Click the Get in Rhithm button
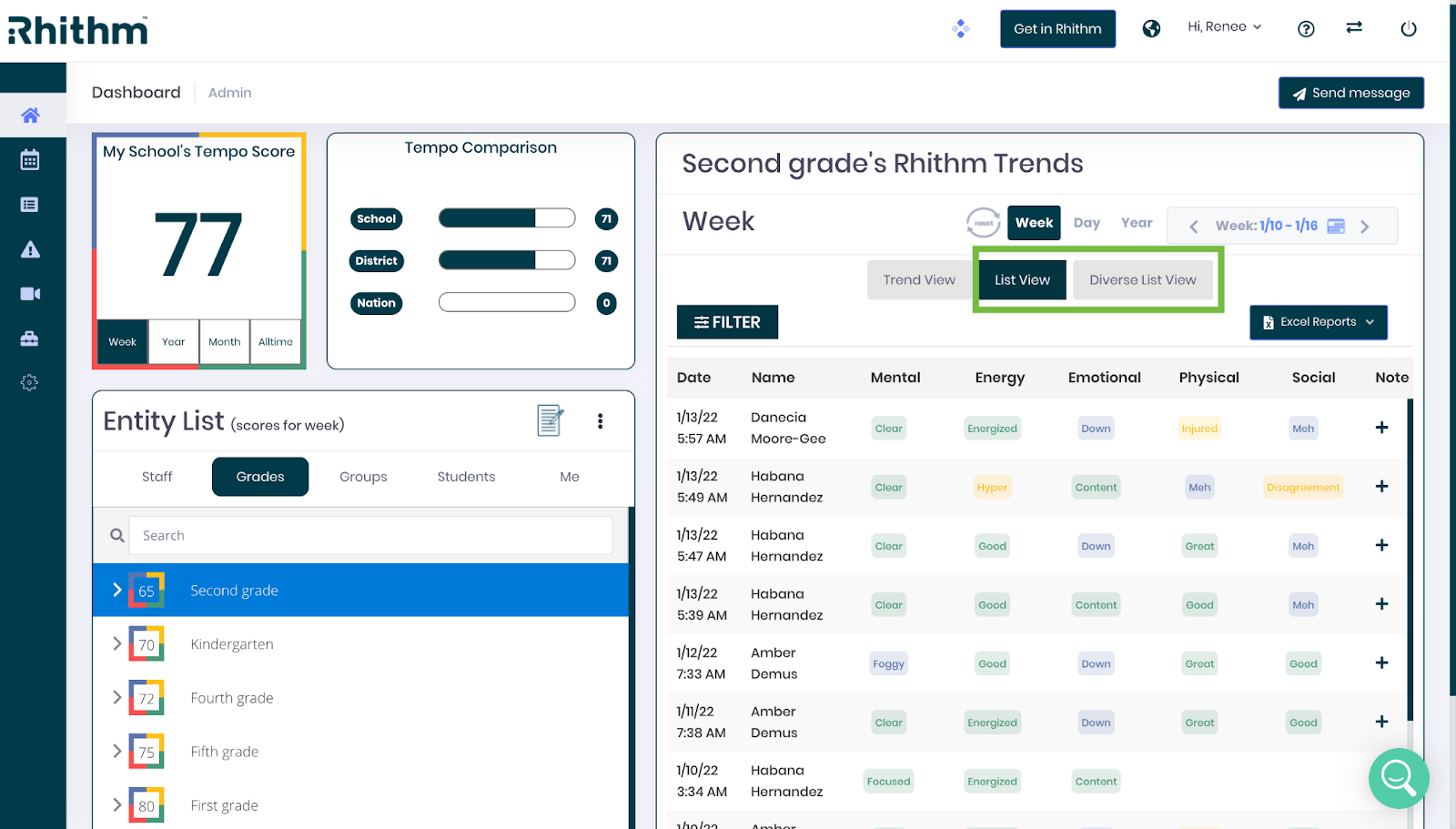This screenshot has width=1456, height=829. (1057, 29)
